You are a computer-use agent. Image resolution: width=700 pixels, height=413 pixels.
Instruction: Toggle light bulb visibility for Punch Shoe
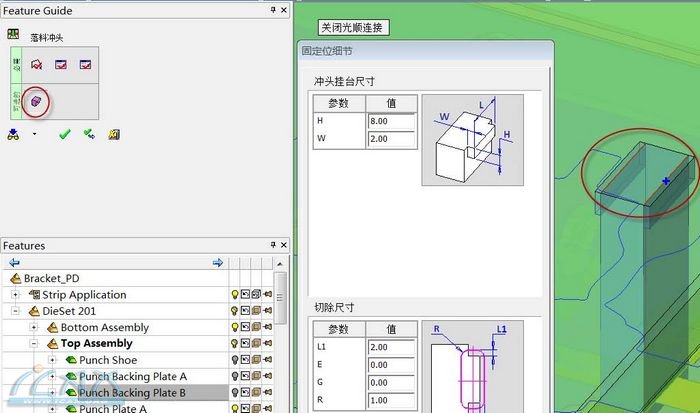click(235, 360)
